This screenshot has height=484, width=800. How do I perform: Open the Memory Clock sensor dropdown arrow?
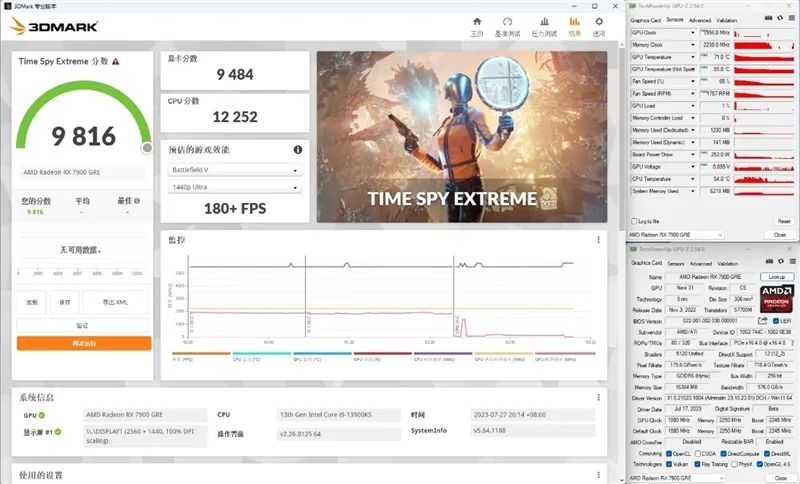[x=693, y=45]
